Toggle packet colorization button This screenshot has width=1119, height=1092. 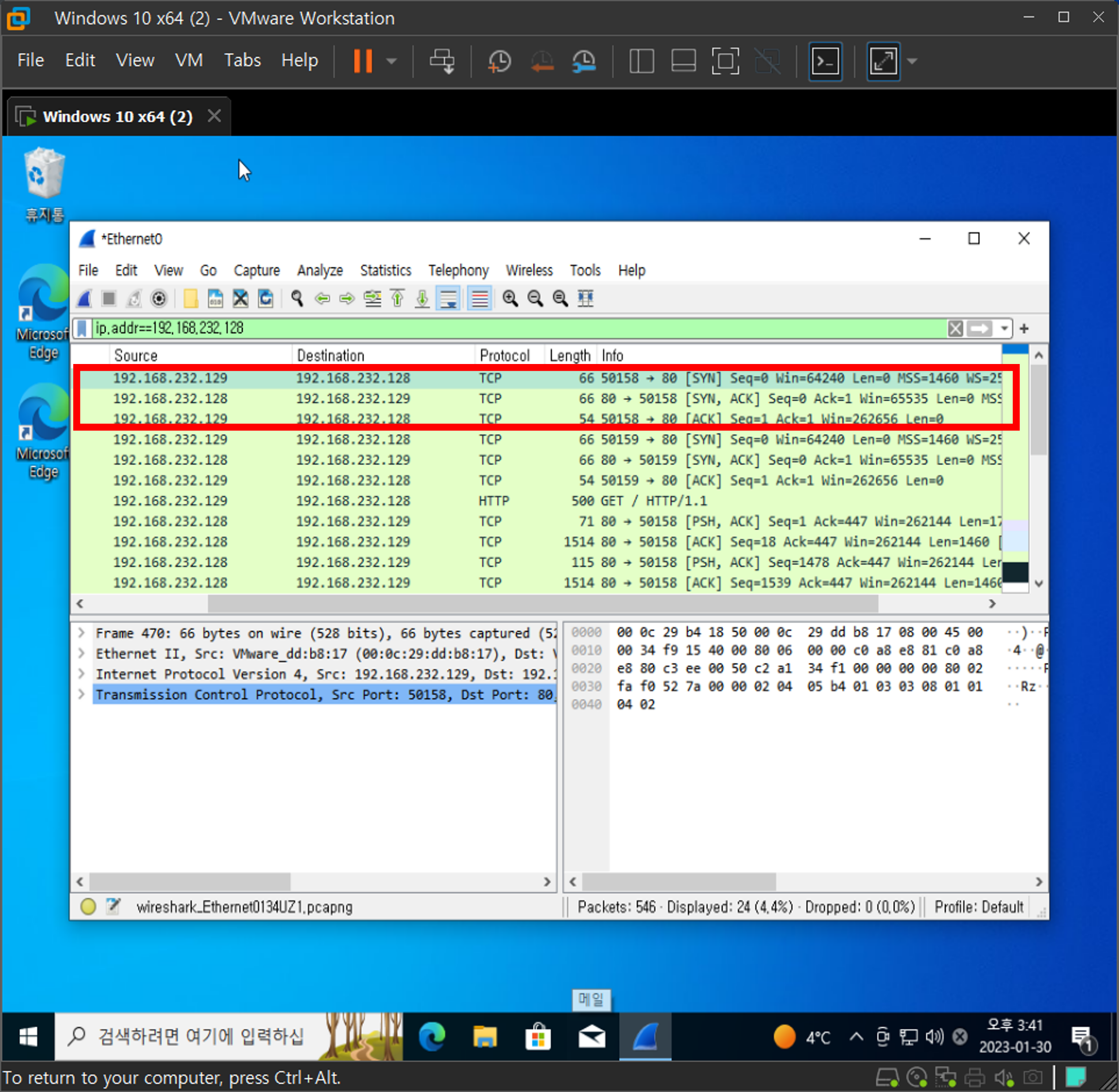[480, 298]
